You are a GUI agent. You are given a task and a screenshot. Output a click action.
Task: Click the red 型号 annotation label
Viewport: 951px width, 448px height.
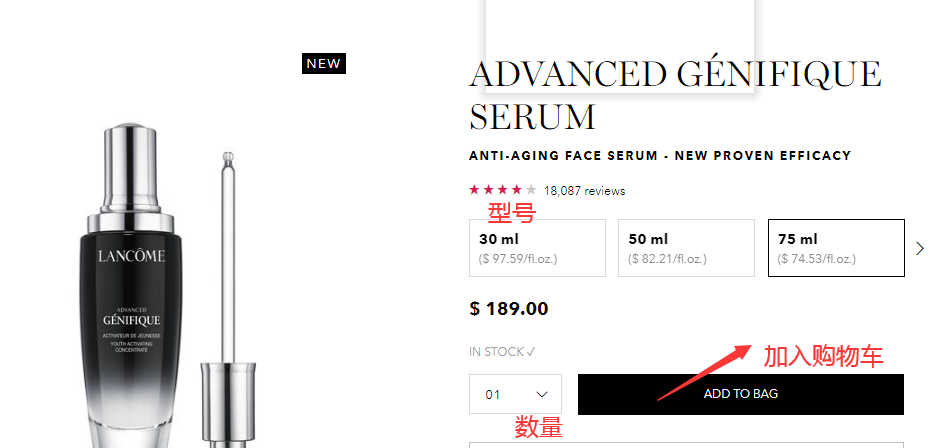point(511,213)
